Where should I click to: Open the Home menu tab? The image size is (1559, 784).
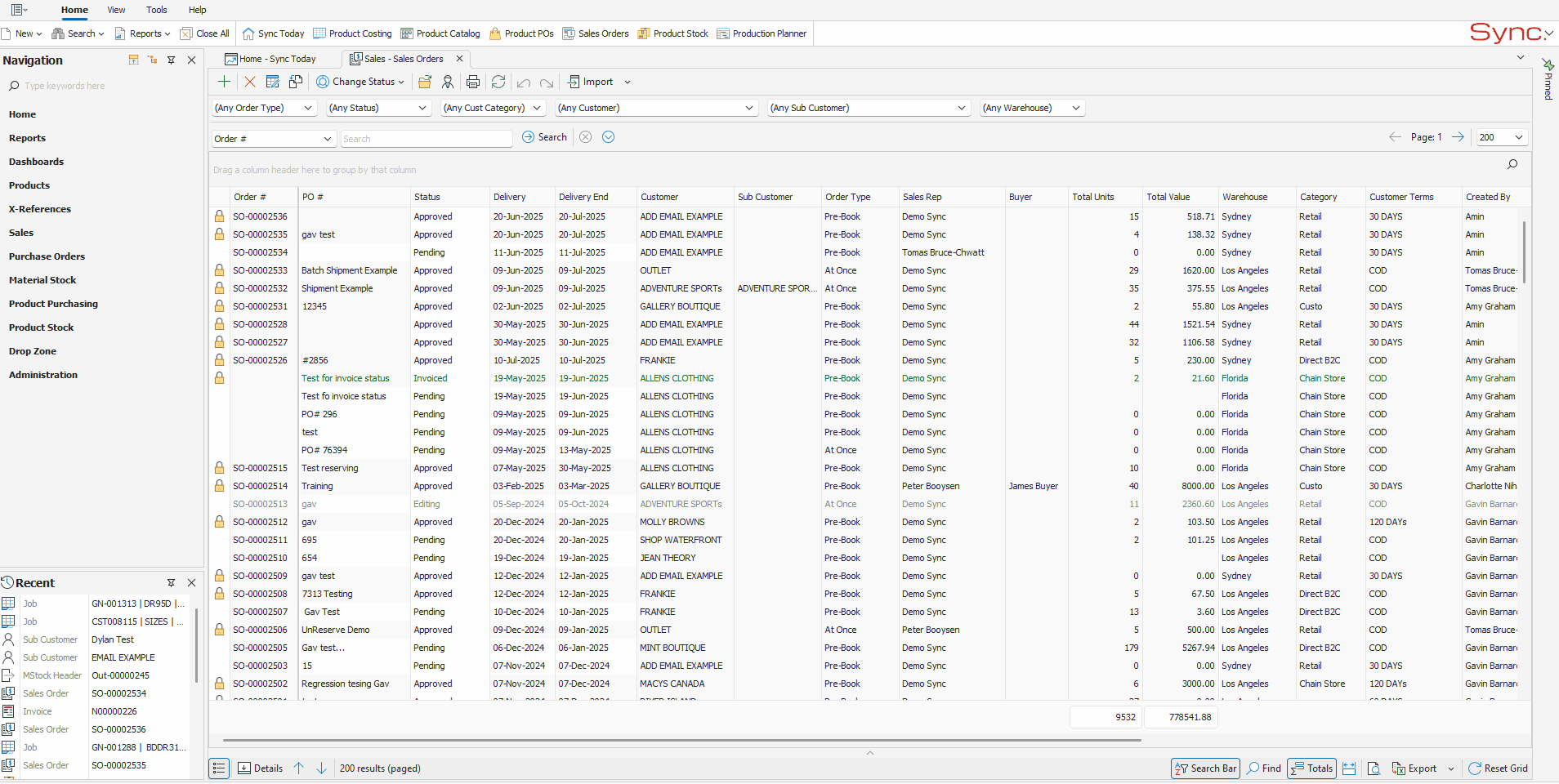[x=74, y=10]
